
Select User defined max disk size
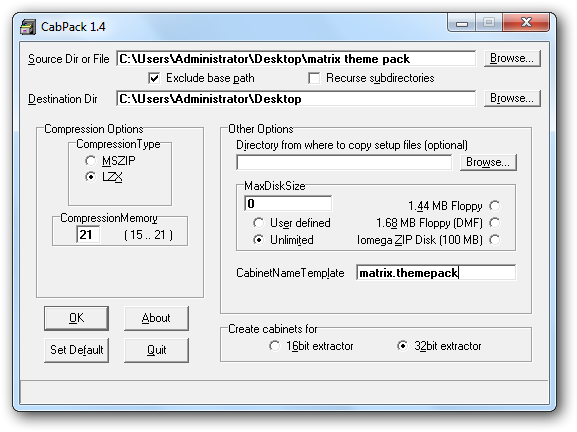point(258,223)
